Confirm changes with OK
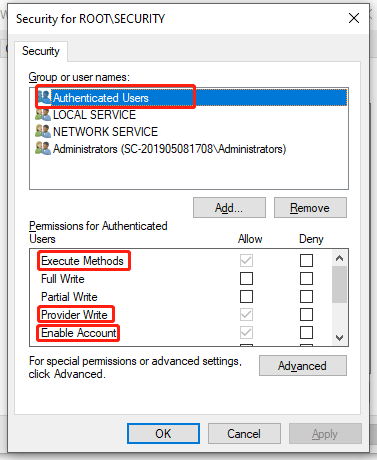Screen dimensions: 377x460 [x=163, y=434]
